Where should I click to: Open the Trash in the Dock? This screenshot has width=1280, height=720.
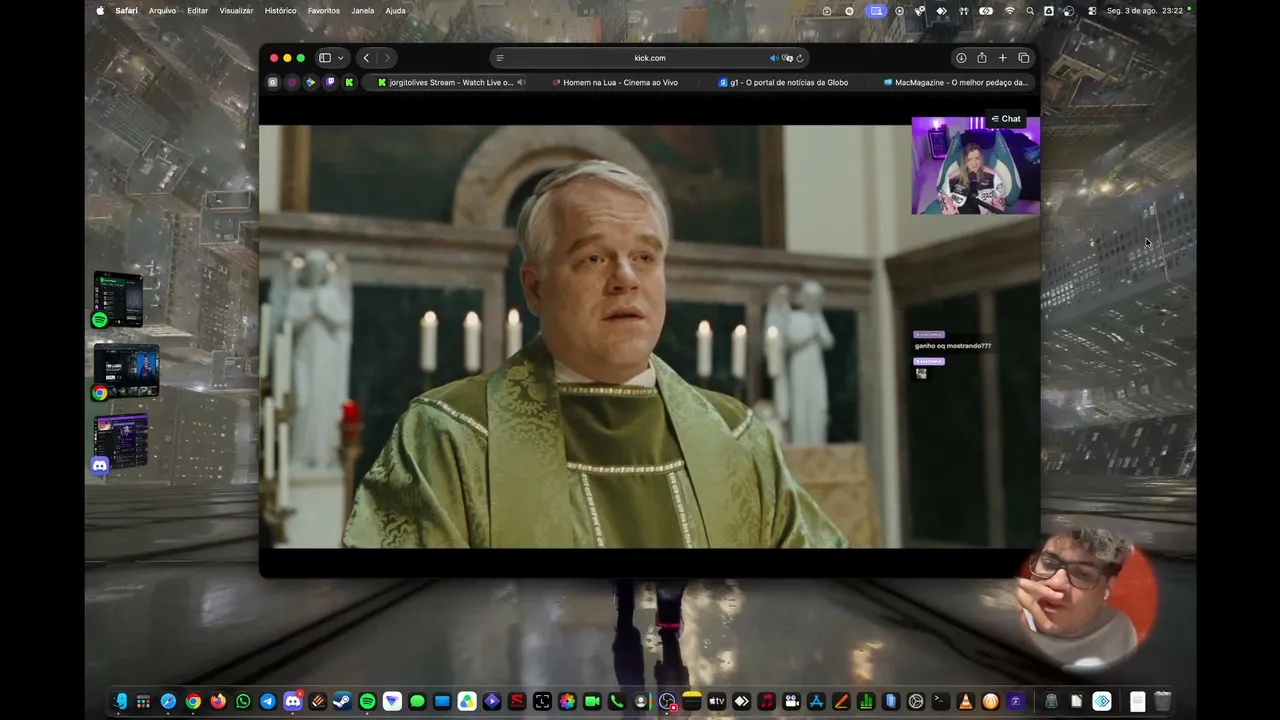[x=1162, y=702]
